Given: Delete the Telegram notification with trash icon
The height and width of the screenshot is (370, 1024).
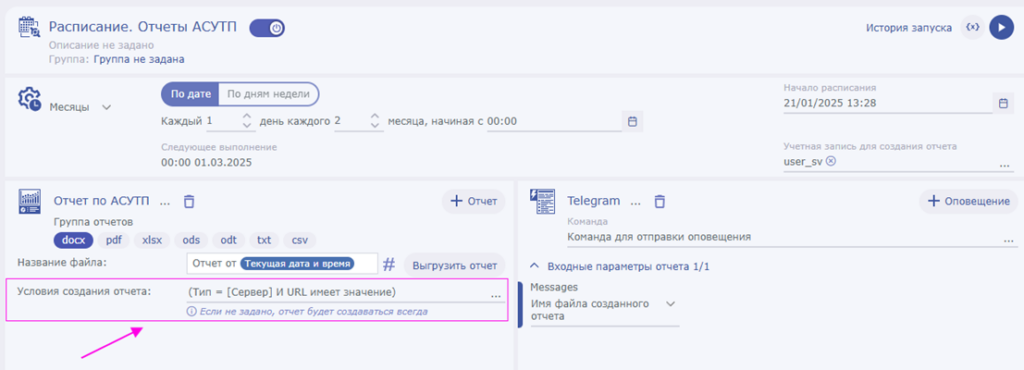Looking at the screenshot, I should click(x=660, y=201).
